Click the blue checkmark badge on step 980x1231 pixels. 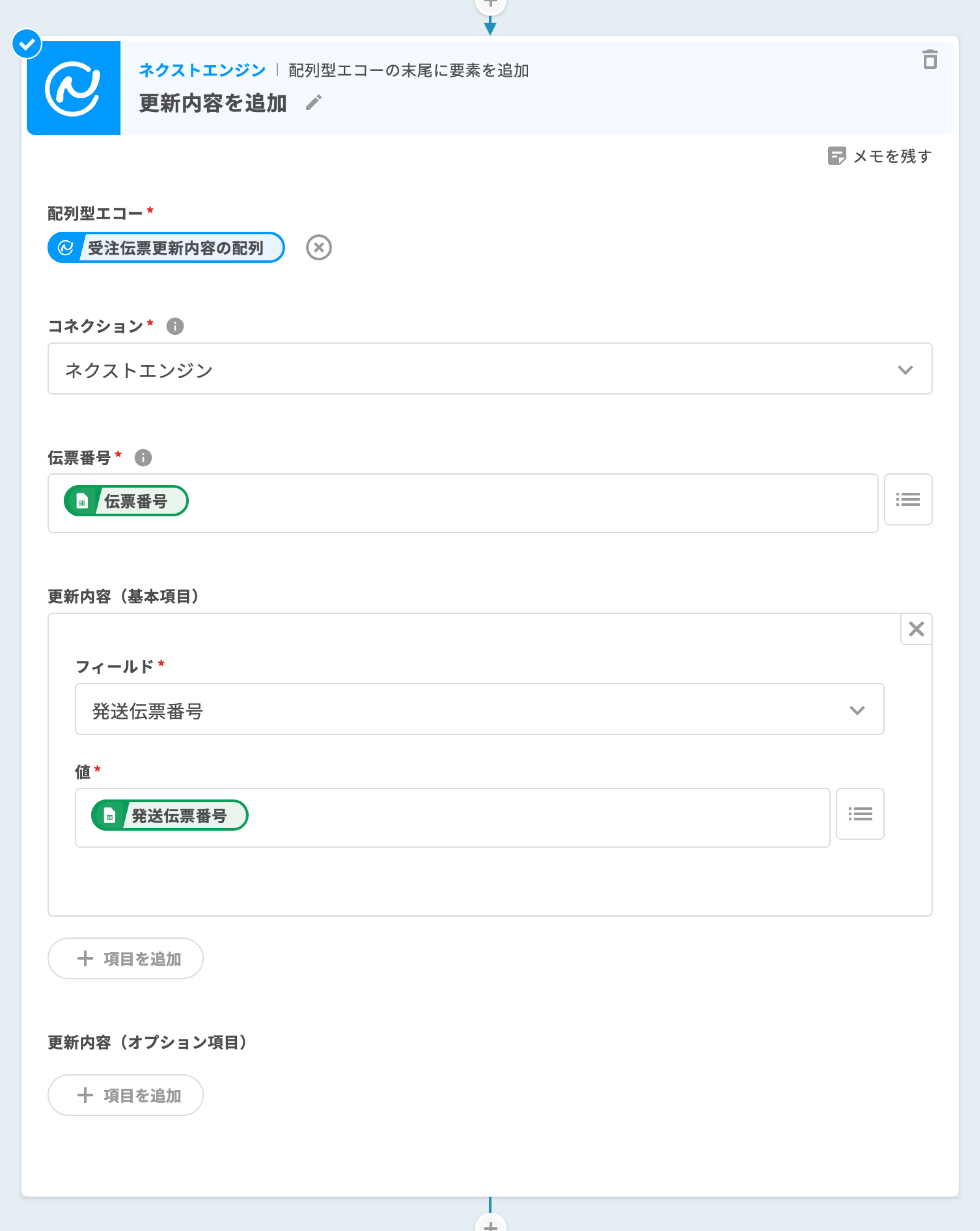pos(27,44)
